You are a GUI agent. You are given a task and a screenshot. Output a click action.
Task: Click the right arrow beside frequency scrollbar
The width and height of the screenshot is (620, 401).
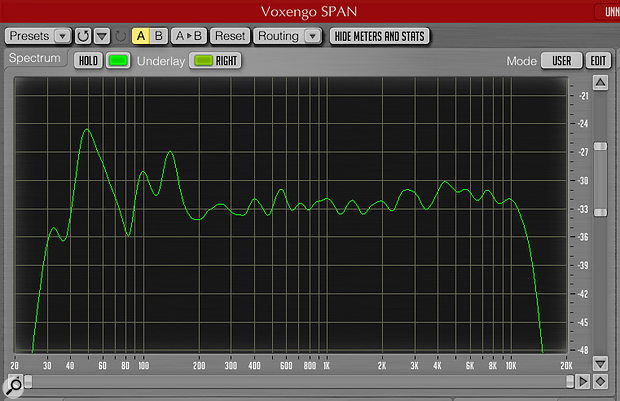[582, 382]
